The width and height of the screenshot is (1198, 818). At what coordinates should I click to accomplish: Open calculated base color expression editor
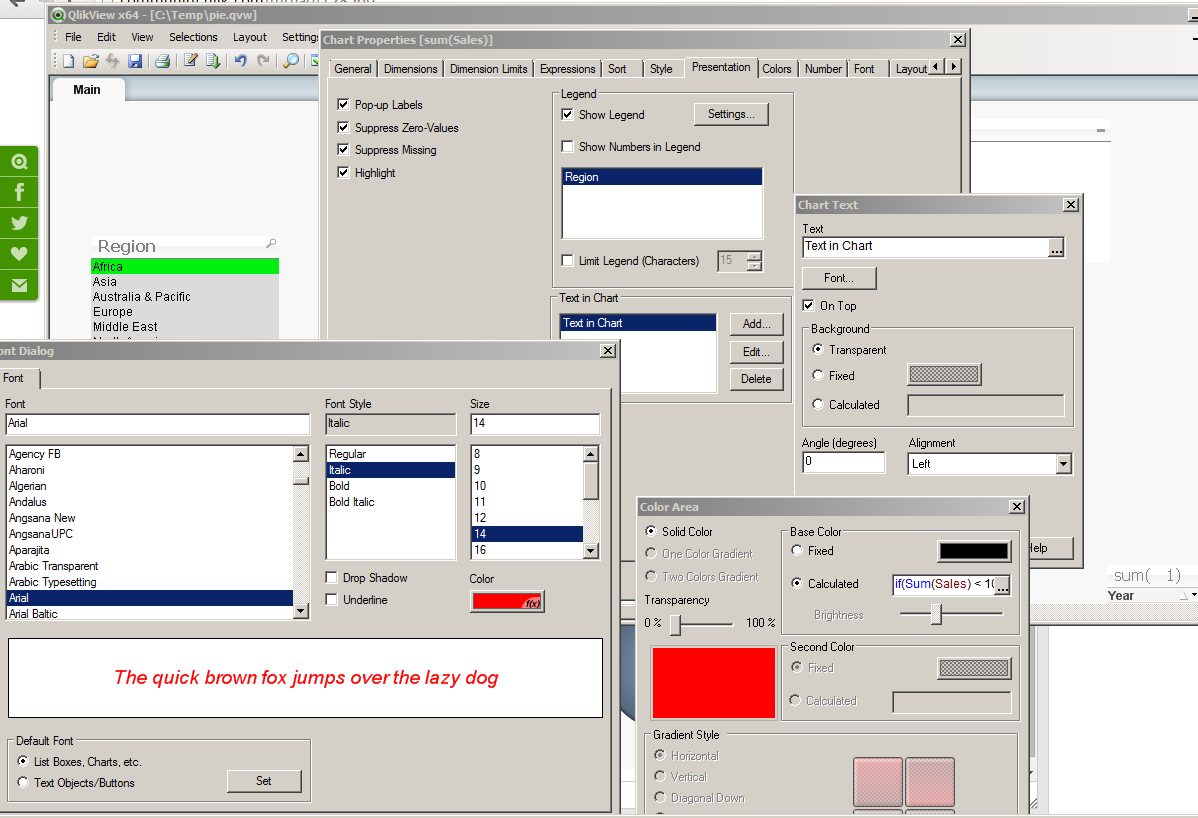pos(1002,584)
